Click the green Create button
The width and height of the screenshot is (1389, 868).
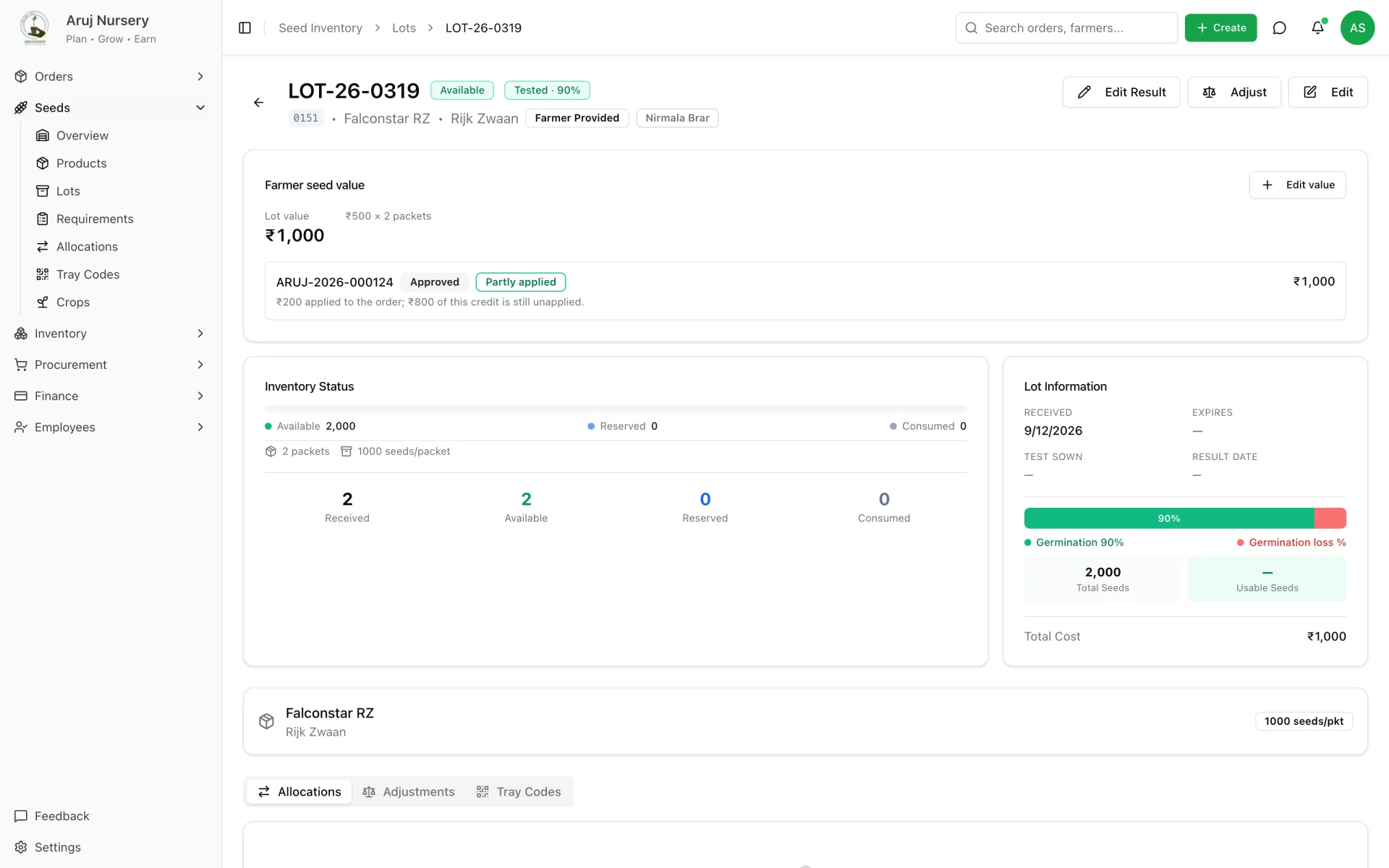point(1220,27)
